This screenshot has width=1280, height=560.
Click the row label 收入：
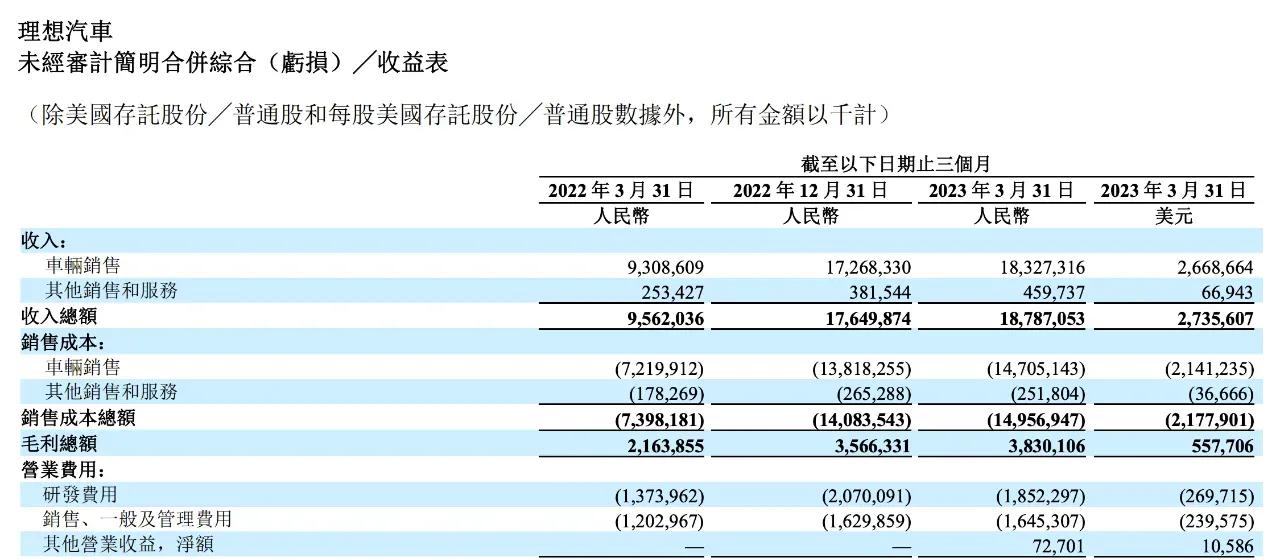point(44,241)
